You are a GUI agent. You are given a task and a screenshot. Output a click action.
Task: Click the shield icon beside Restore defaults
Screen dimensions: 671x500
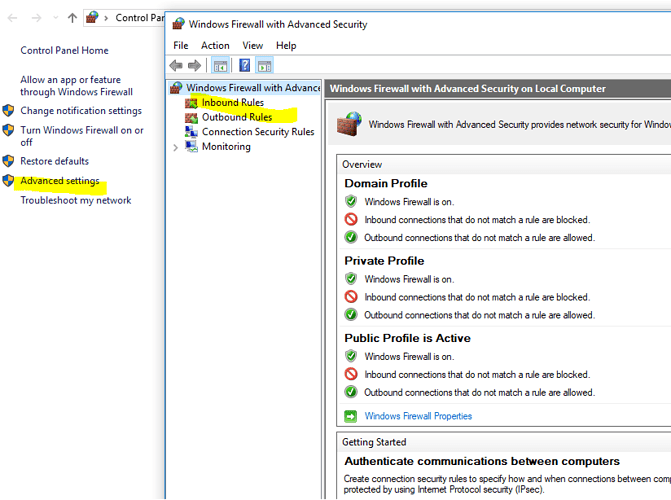click(x=8, y=161)
